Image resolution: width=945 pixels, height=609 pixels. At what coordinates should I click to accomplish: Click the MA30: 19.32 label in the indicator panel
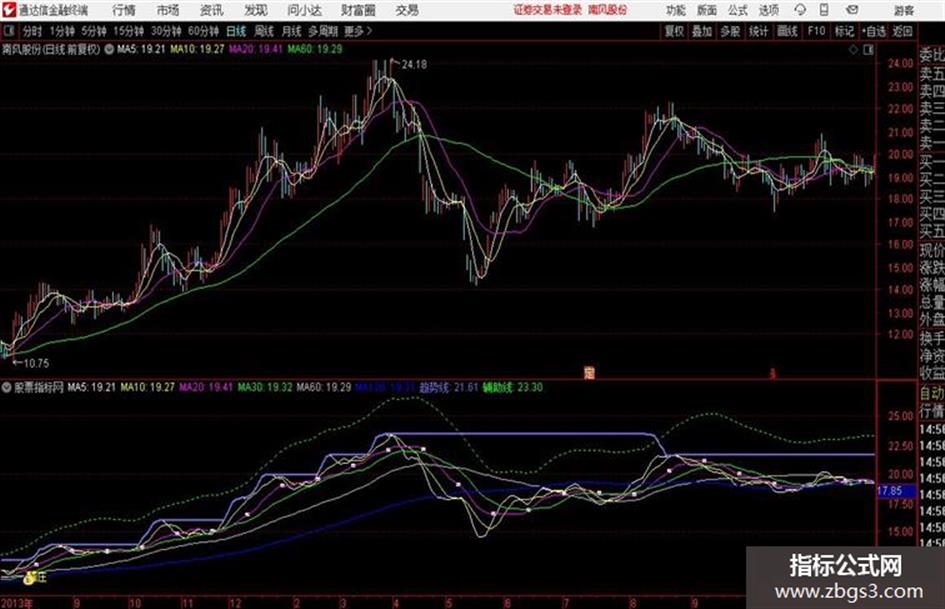(265, 387)
